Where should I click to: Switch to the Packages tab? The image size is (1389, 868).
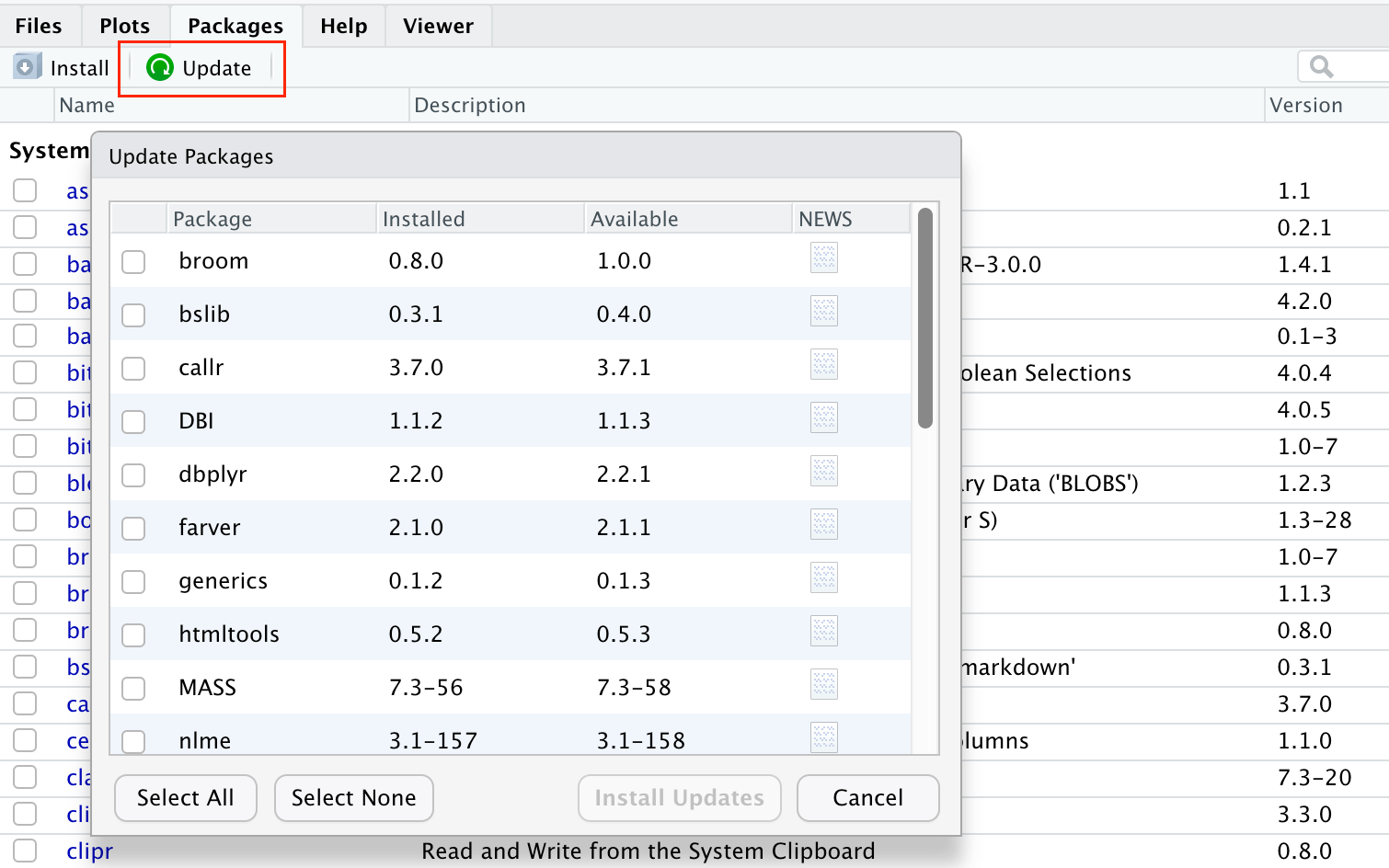point(235,26)
